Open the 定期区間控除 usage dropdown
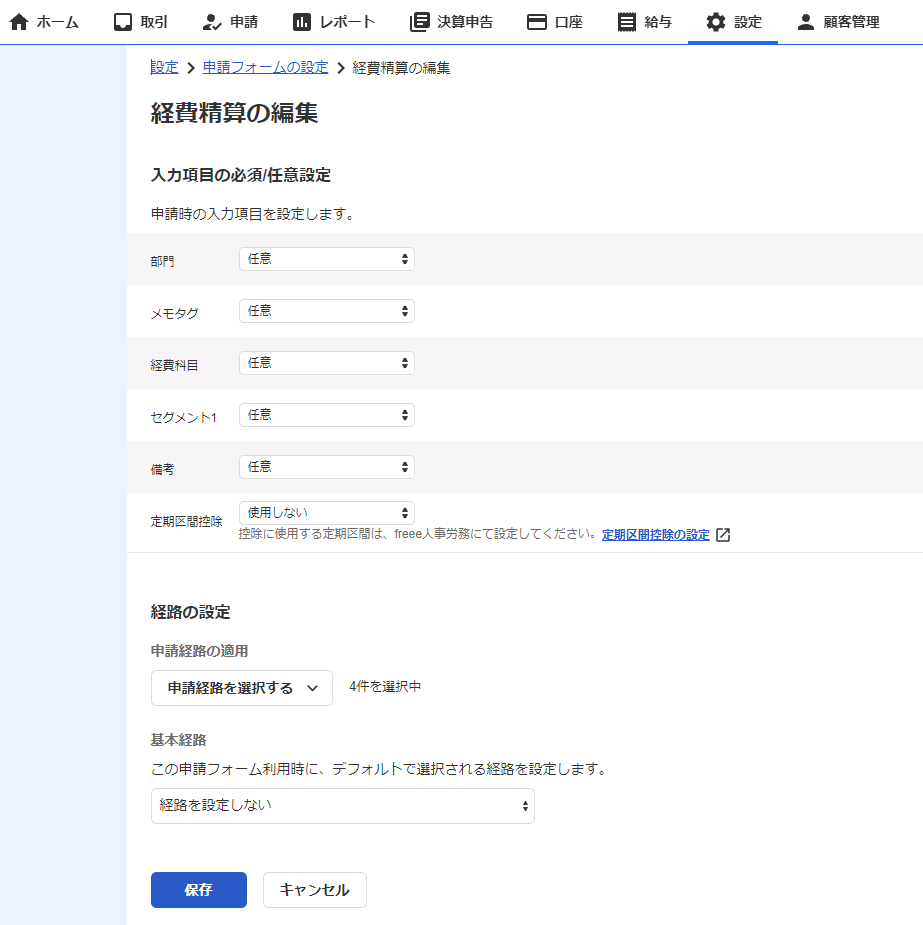Screen dimensions: 923x925 coord(327,513)
